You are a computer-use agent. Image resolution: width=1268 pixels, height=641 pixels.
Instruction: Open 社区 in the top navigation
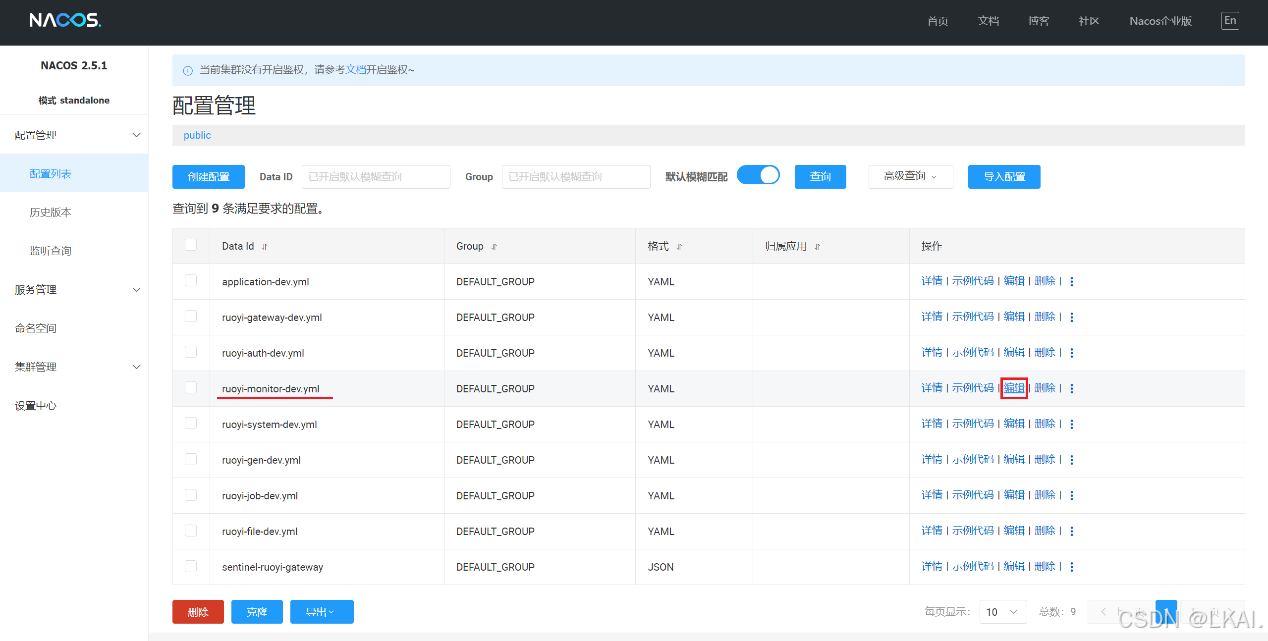[1089, 21]
